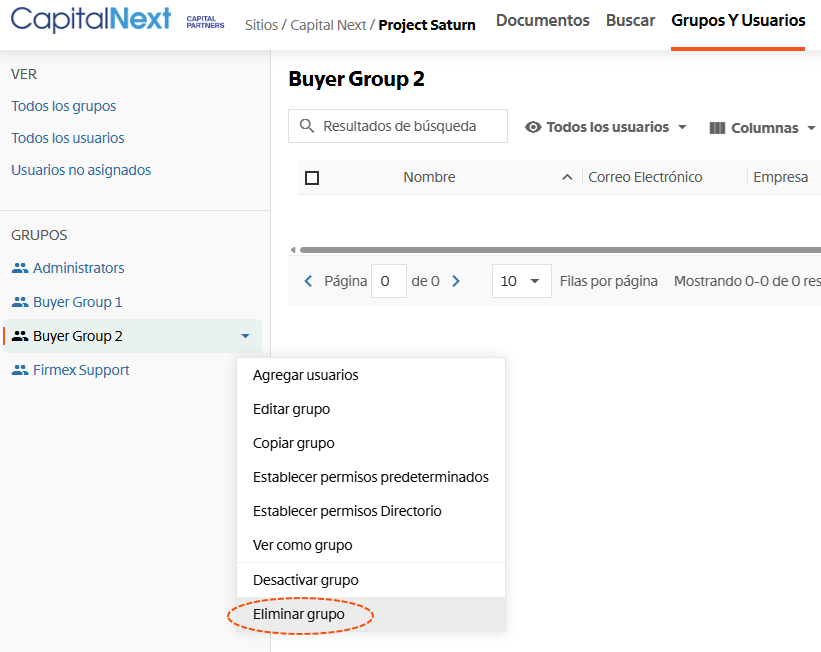This screenshot has width=821, height=652.
Task: Open the rows-per-page dropdown showing 10
Action: [x=522, y=281]
